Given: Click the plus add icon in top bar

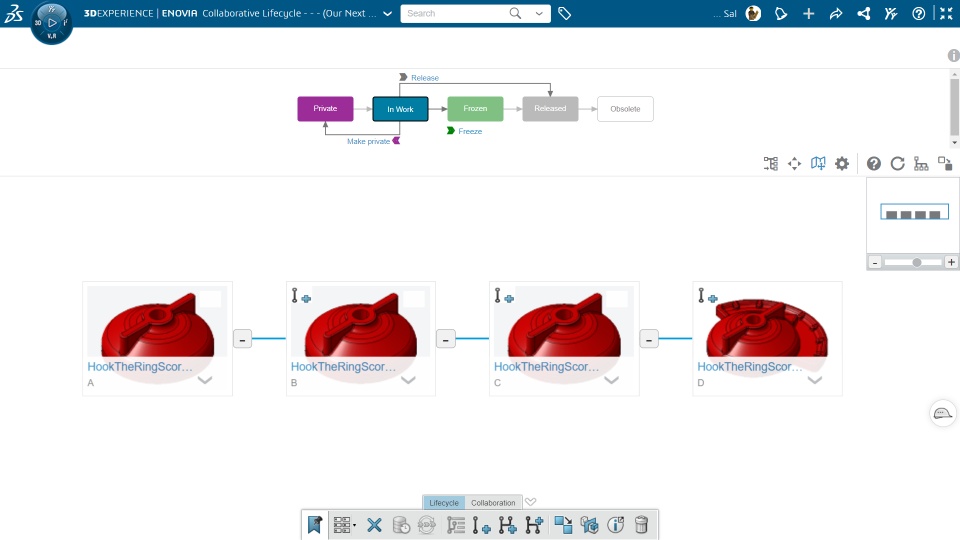Looking at the screenshot, I should click(x=809, y=13).
